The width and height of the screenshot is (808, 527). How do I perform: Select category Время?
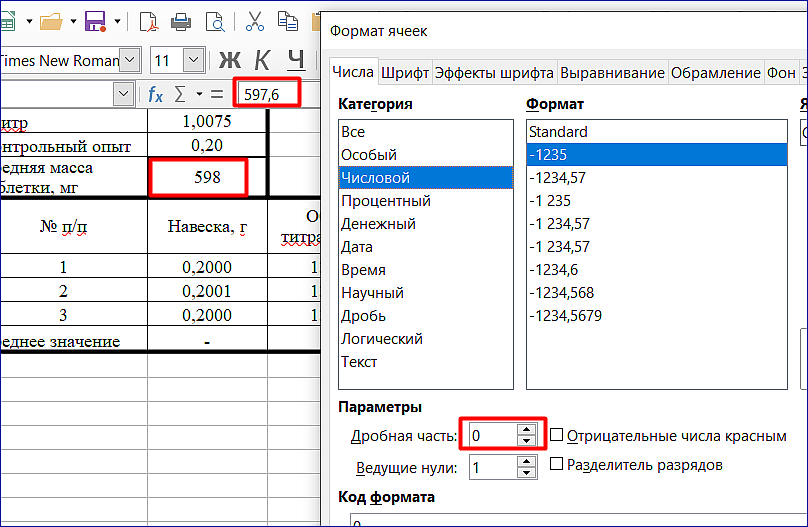(426, 269)
